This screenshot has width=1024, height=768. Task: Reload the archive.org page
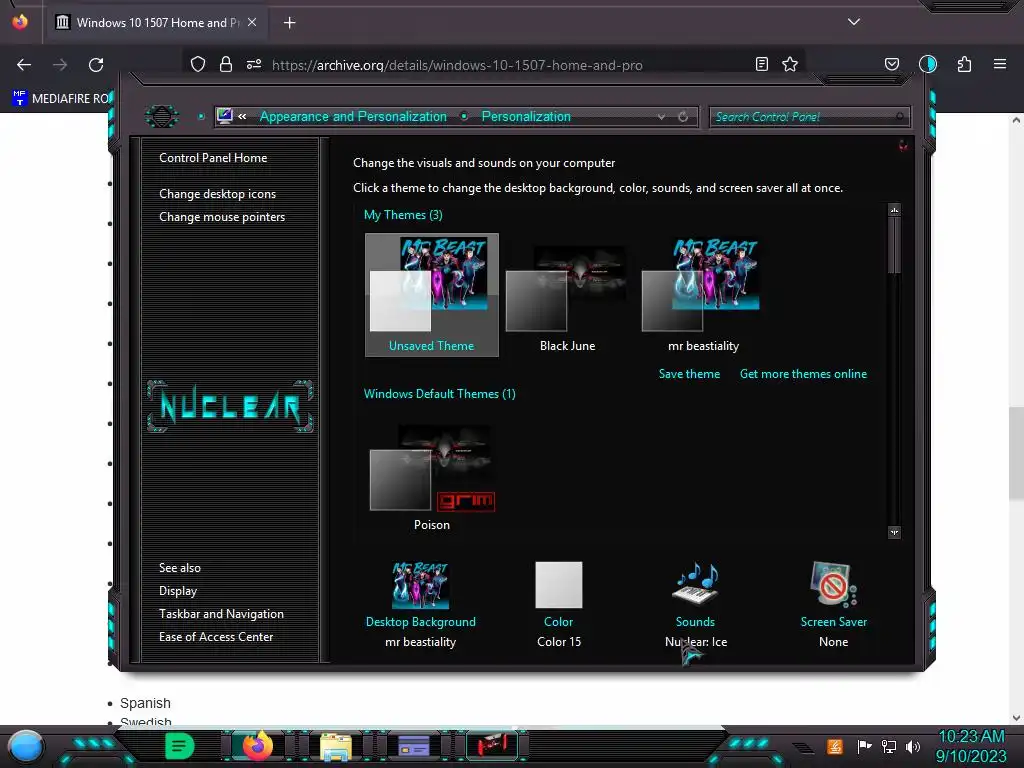tap(96, 65)
